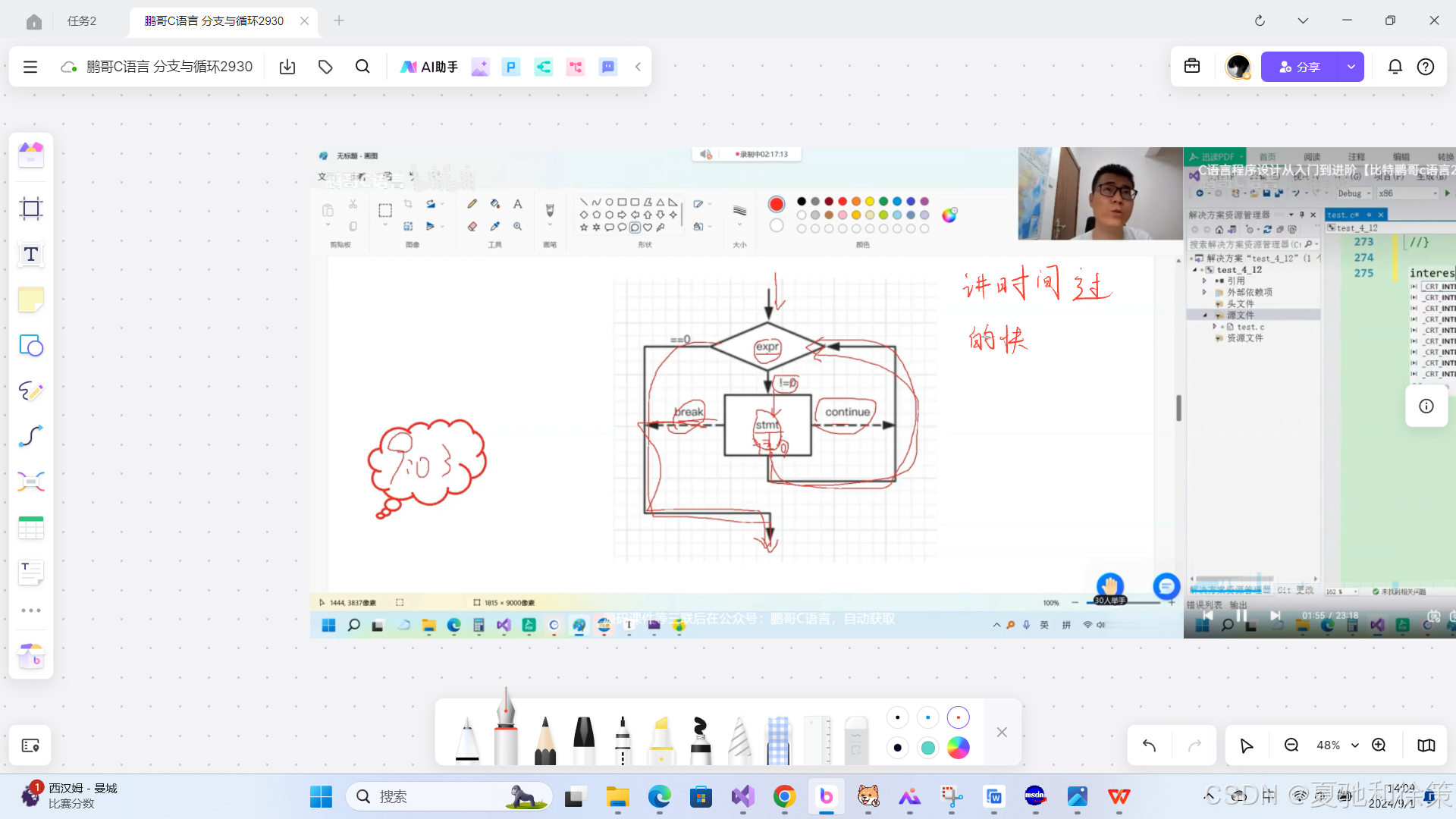This screenshot has width=1456, height=819.
Task: Click the download/export icon in top toolbar
Action: 287,67
